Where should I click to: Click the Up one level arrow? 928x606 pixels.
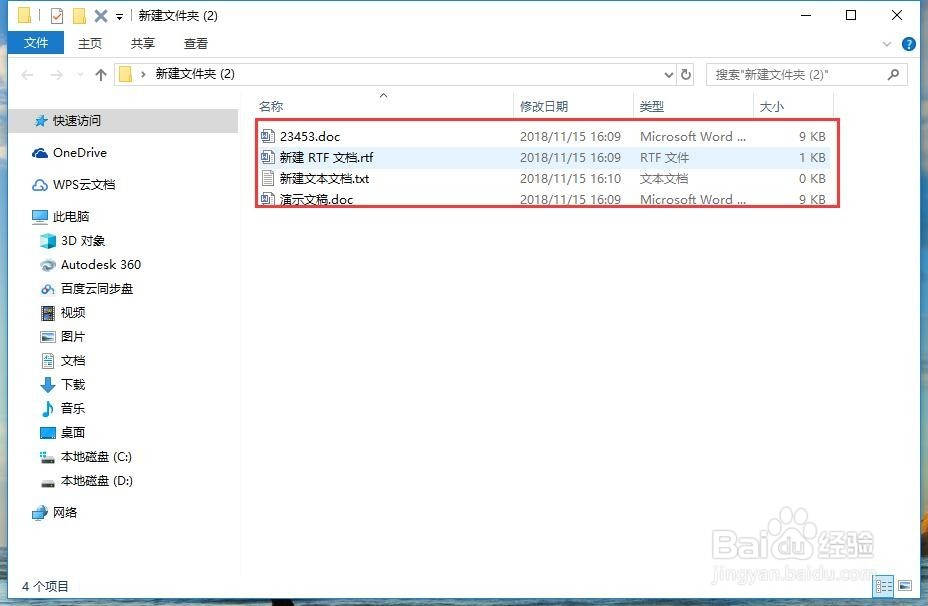tap(101, 75)
